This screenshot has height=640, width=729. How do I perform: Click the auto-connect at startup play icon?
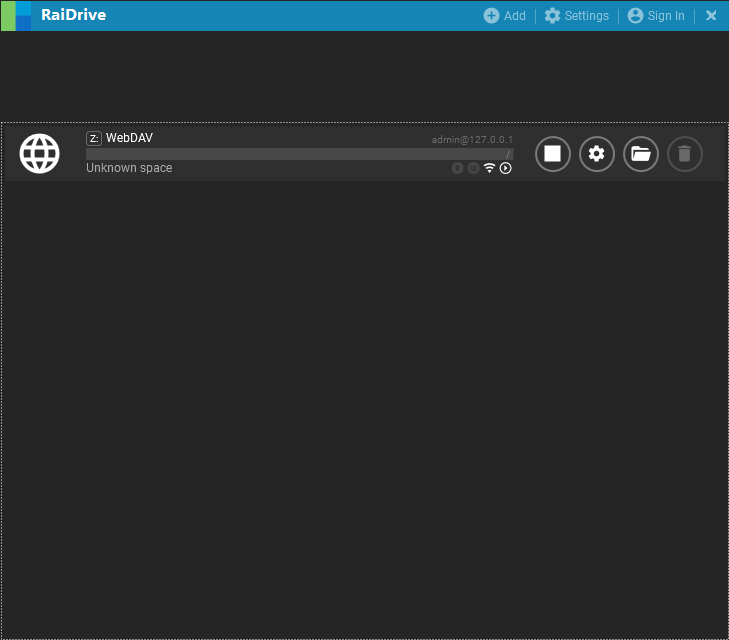pyautogui.click(x=505, y=168)
